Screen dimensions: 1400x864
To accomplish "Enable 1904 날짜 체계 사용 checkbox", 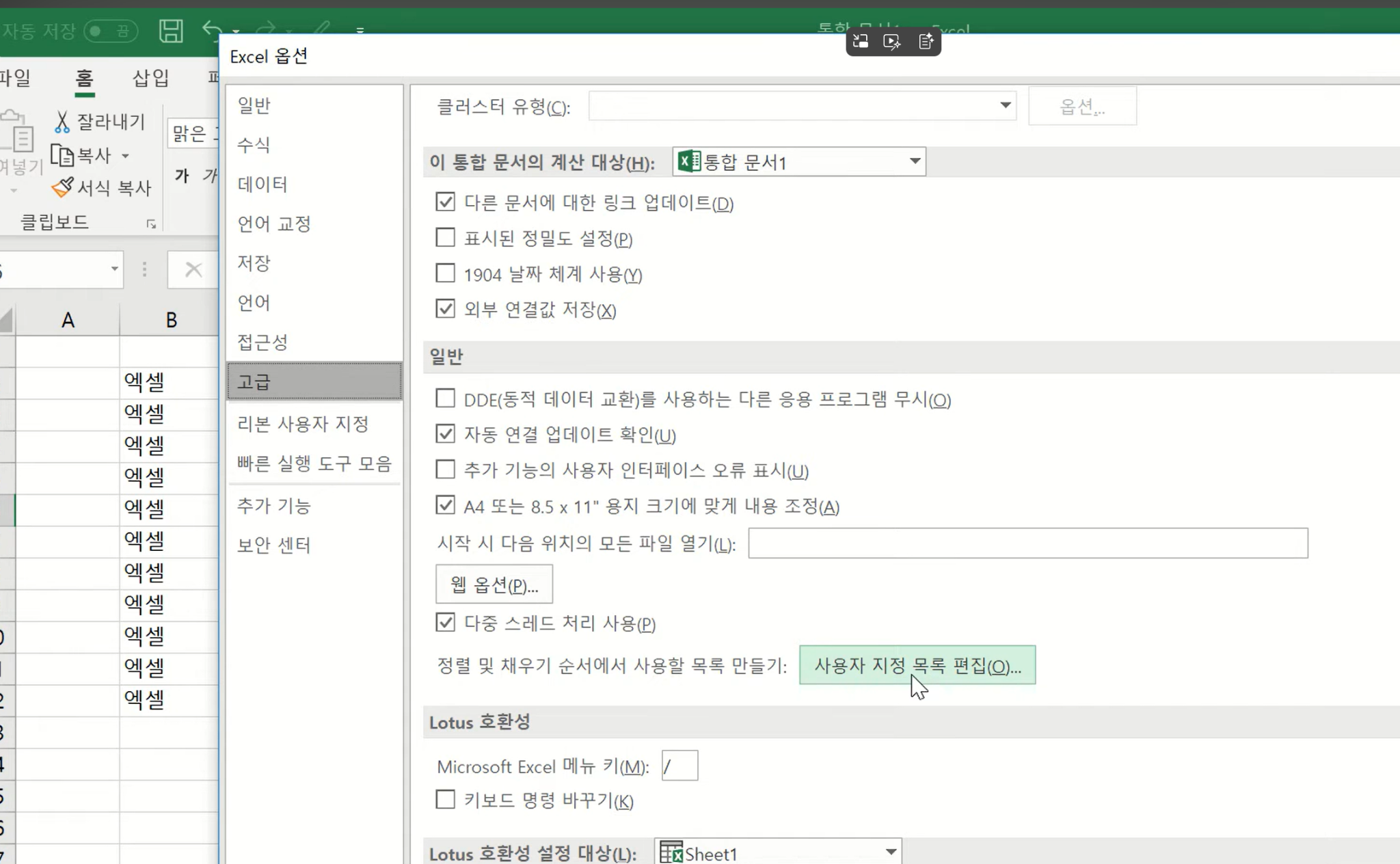I will click(445, 273).
